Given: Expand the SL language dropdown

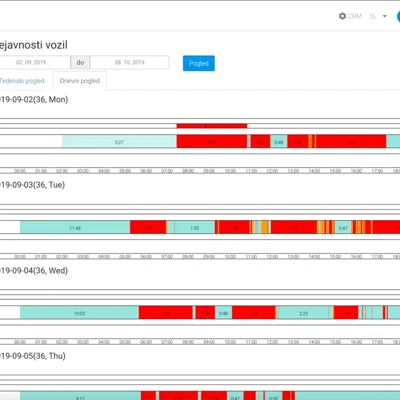Looking at the screenshot, I should (378, 16).
